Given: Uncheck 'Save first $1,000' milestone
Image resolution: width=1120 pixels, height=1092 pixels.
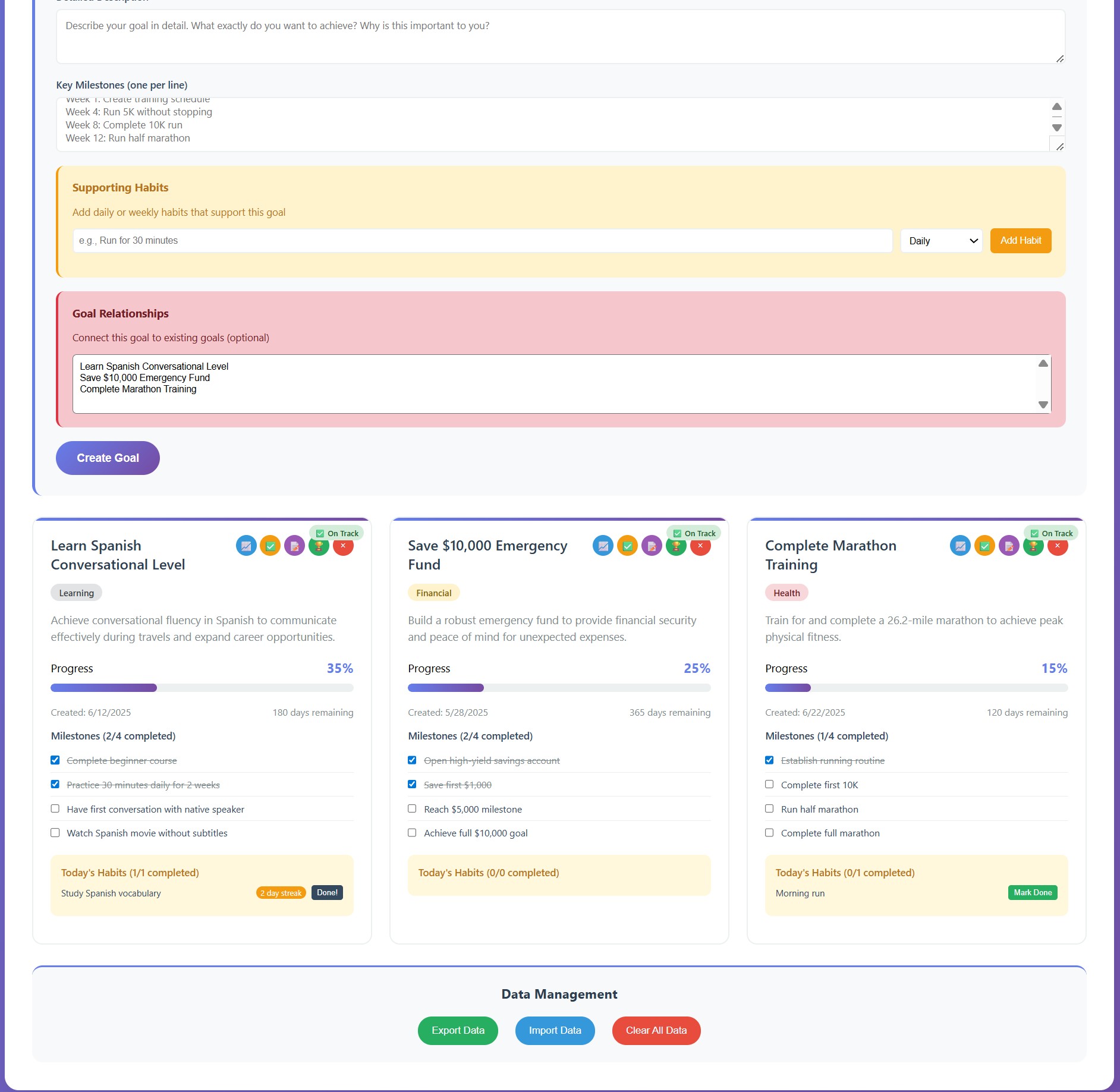Looking at the screenshot, I should tap(412, 784).
